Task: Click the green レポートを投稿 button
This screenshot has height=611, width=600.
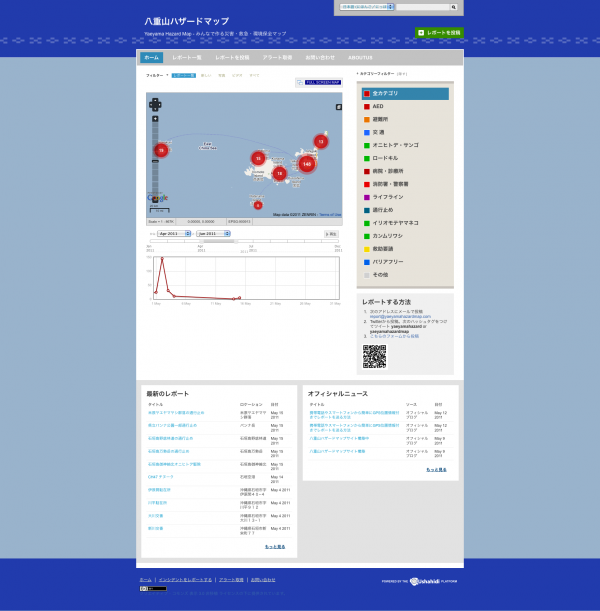Action: 439,33
